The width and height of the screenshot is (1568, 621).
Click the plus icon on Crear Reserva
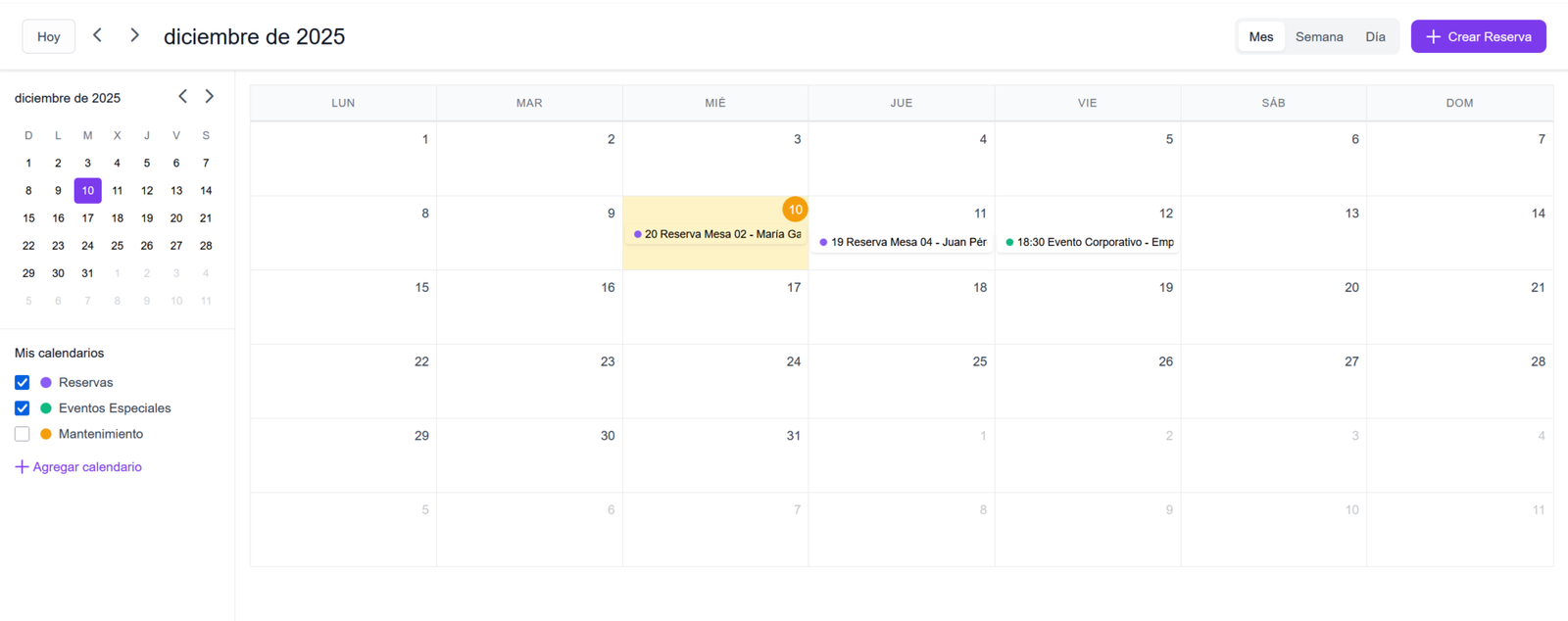(x=1433, y=36)
